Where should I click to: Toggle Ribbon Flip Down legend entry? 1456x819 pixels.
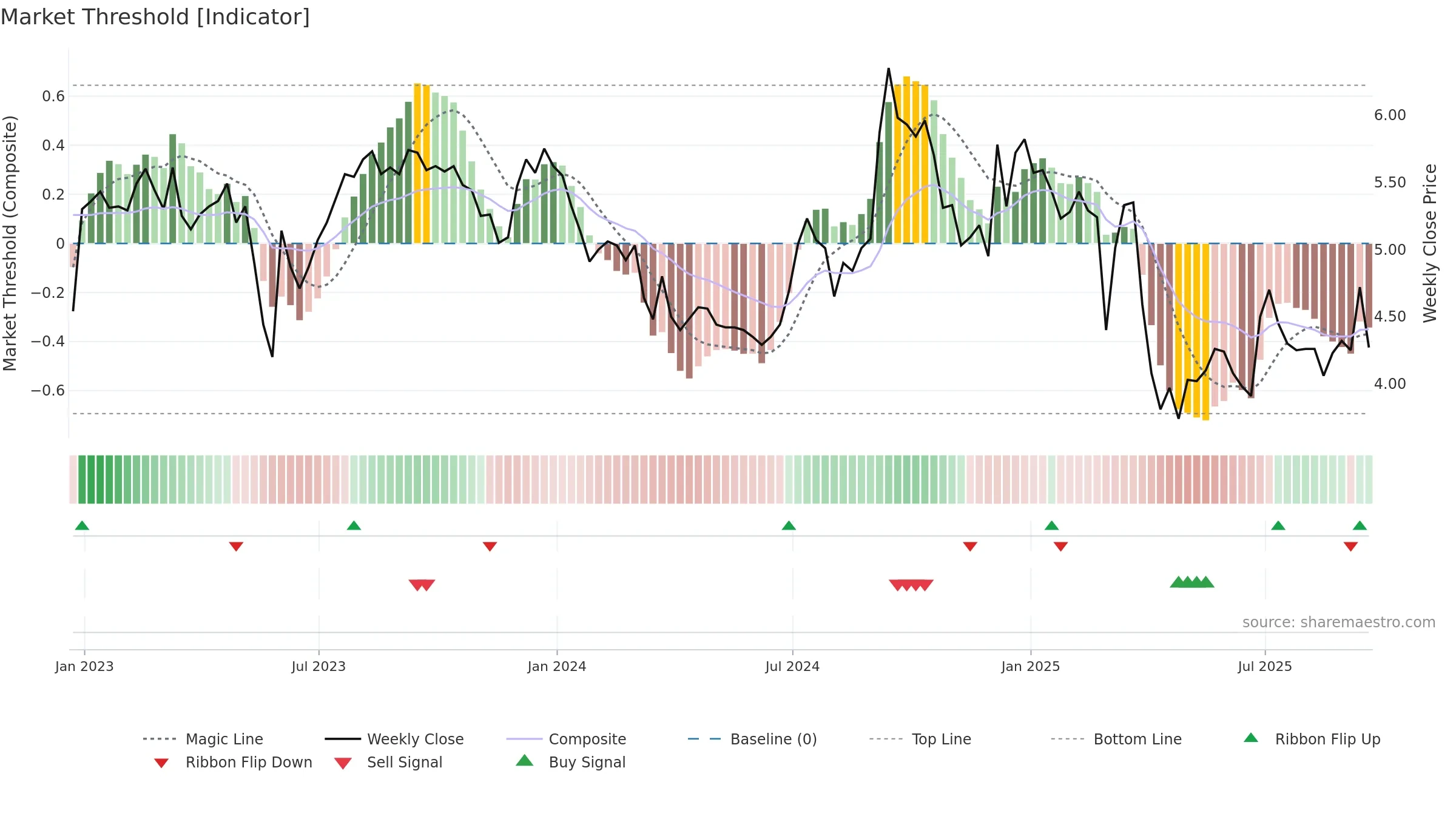coord(233,763)
